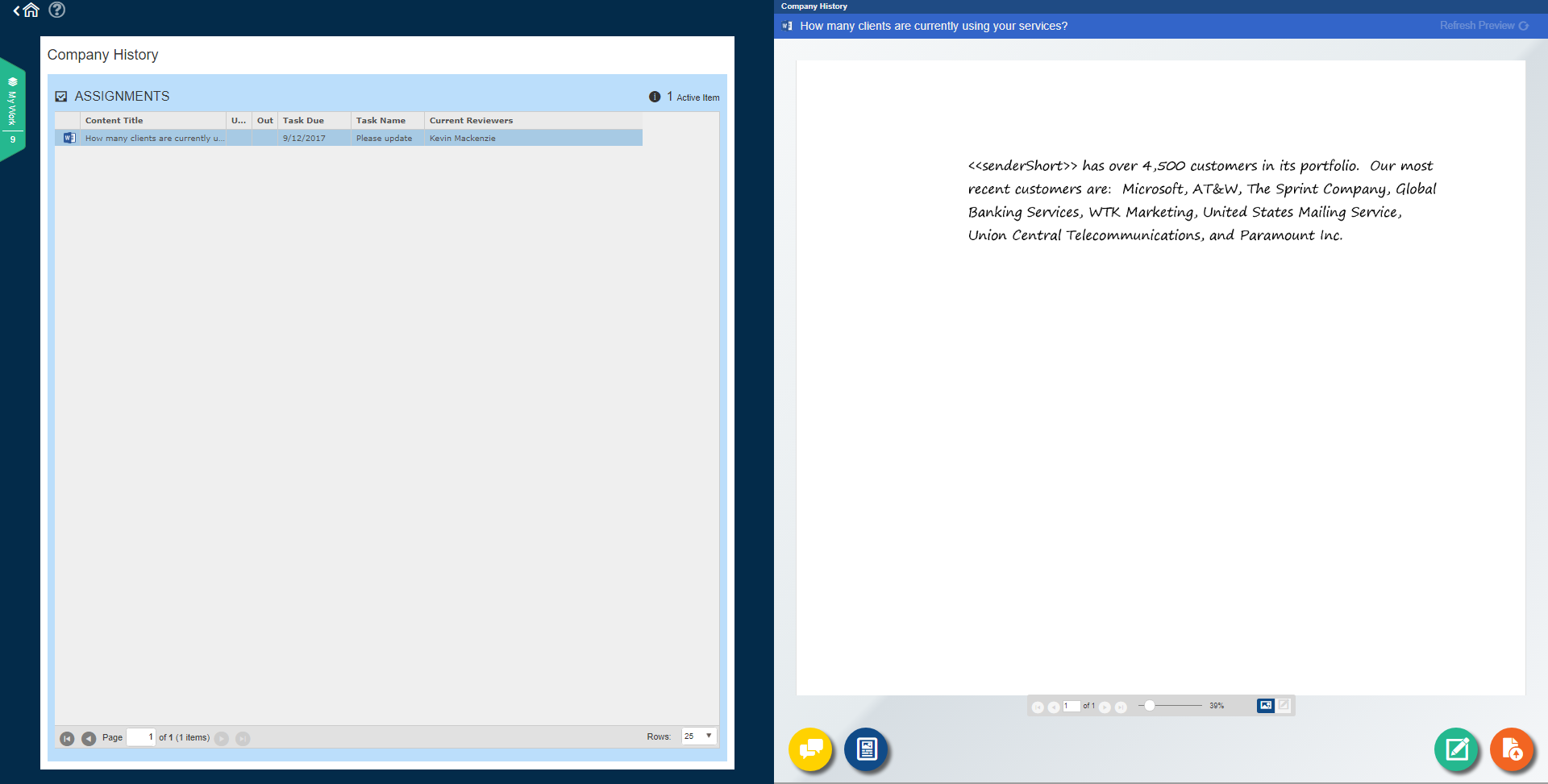The image size is (1548, 784).
Task: Click the Kevin Mackenzie reviewer cell
Action: [533, 139]
